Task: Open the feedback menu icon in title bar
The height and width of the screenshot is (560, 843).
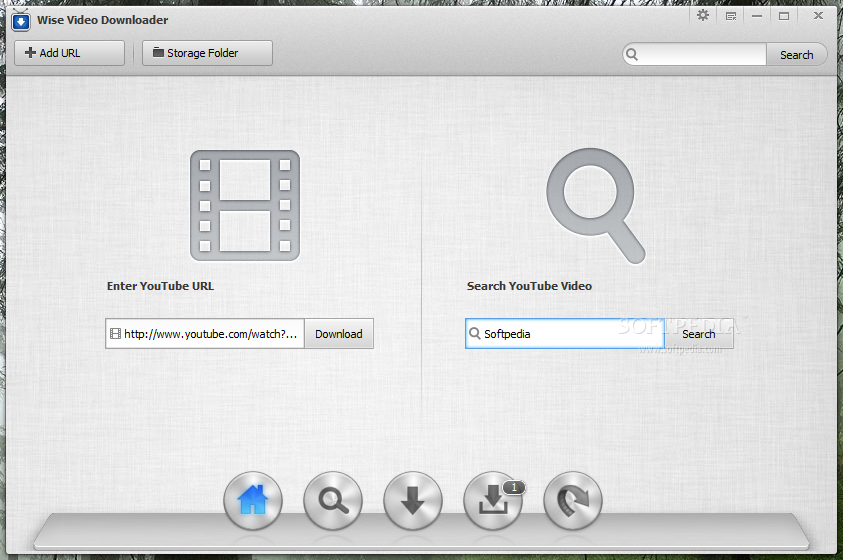Action: tap(731, 16)
